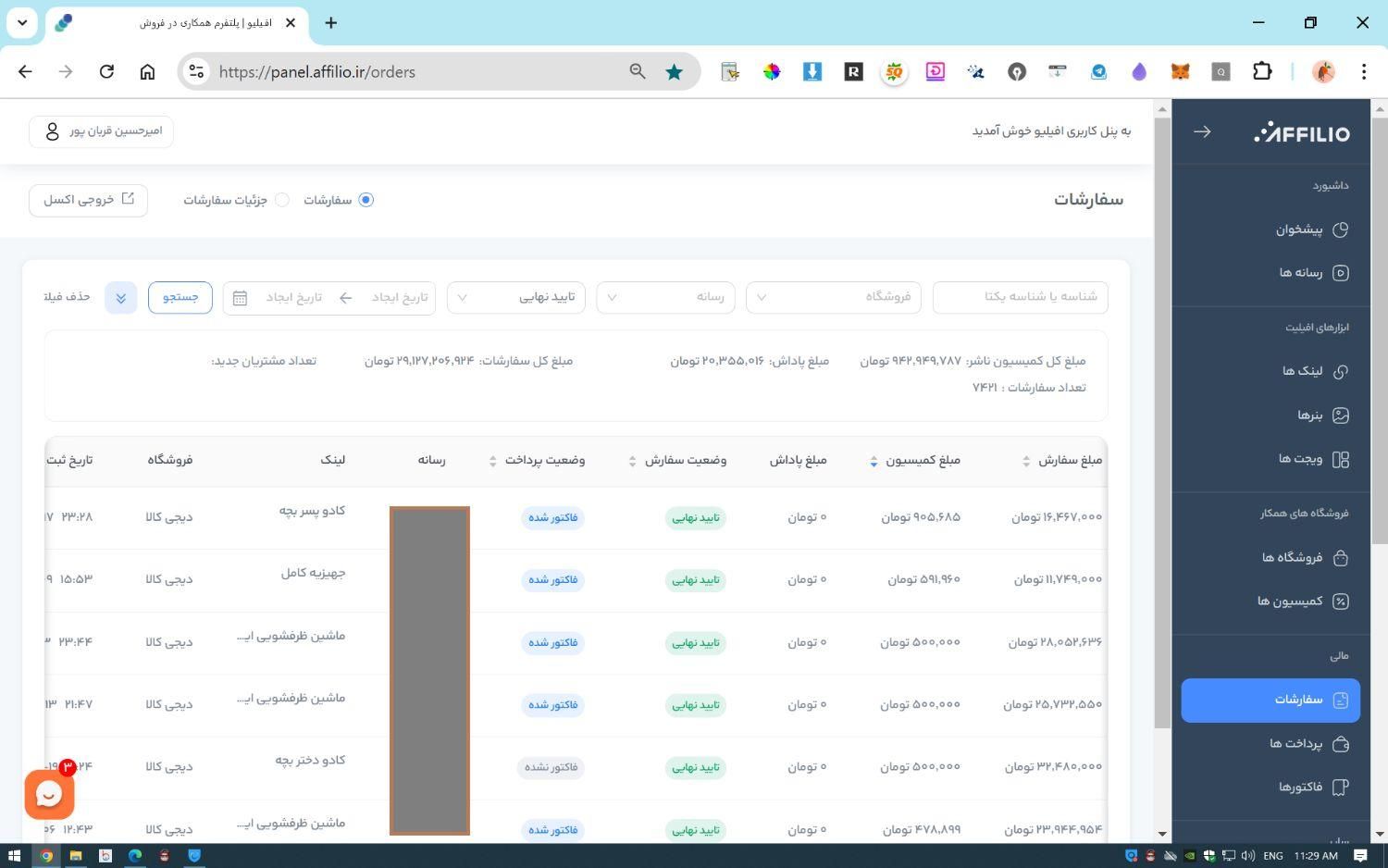The image size is (1388, 868).
Task: Collapse sidebar using the arrow icon
Action: click(x=1202, y=132)
